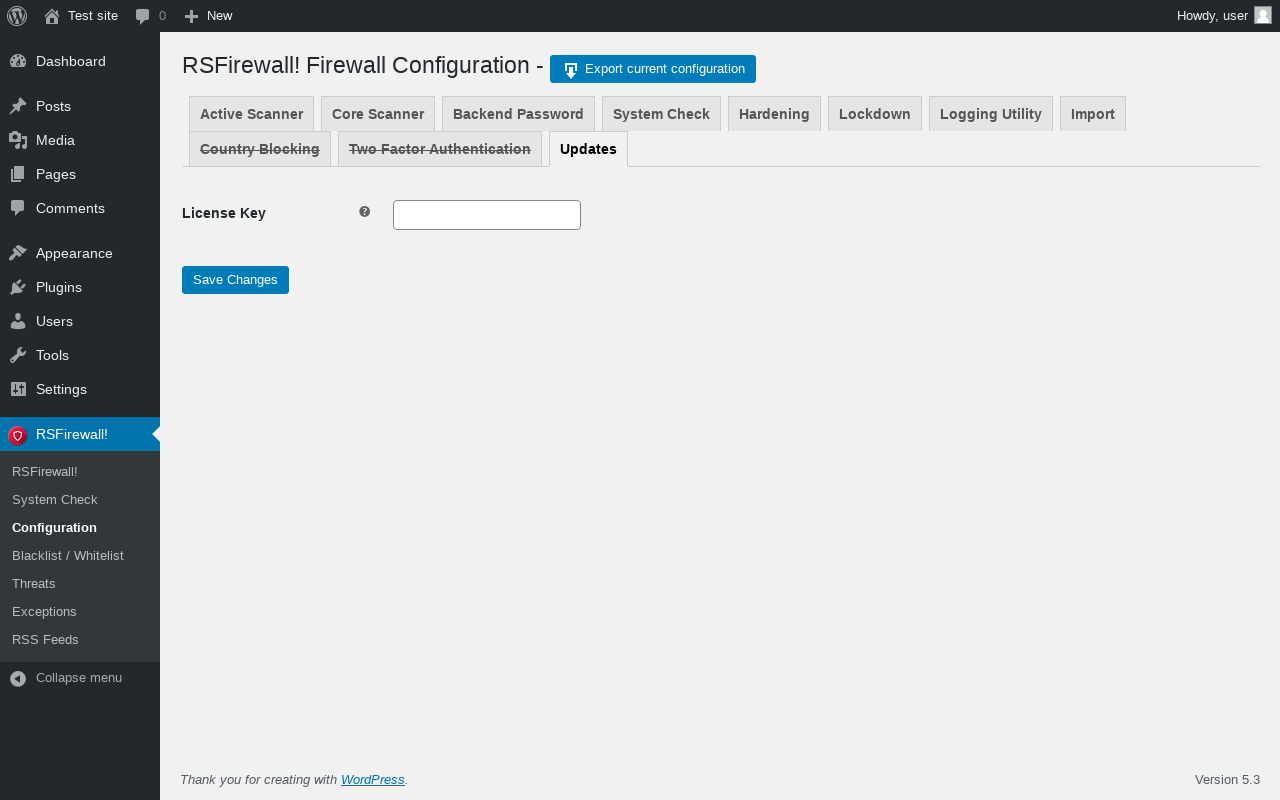
Task: Click the WordPress logo icon
Action: [x=17, y=16]
